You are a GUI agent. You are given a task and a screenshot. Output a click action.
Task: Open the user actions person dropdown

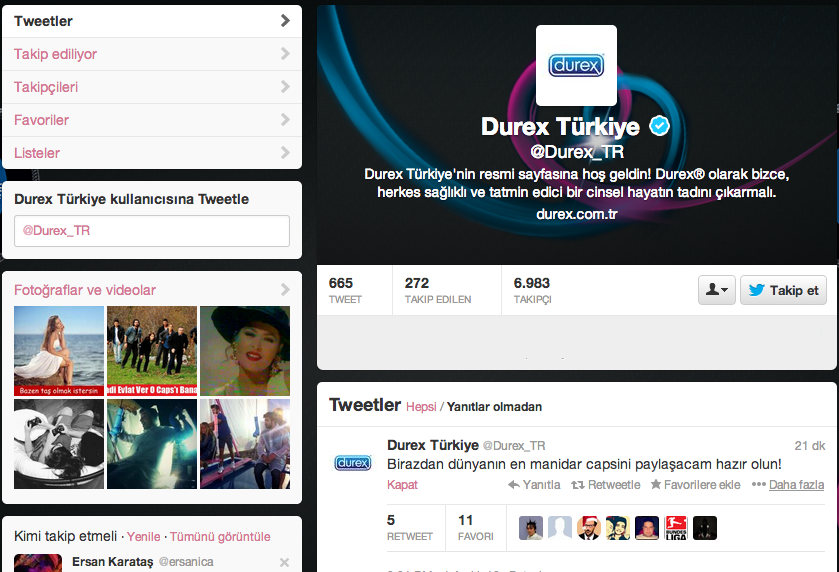(716, 290)
